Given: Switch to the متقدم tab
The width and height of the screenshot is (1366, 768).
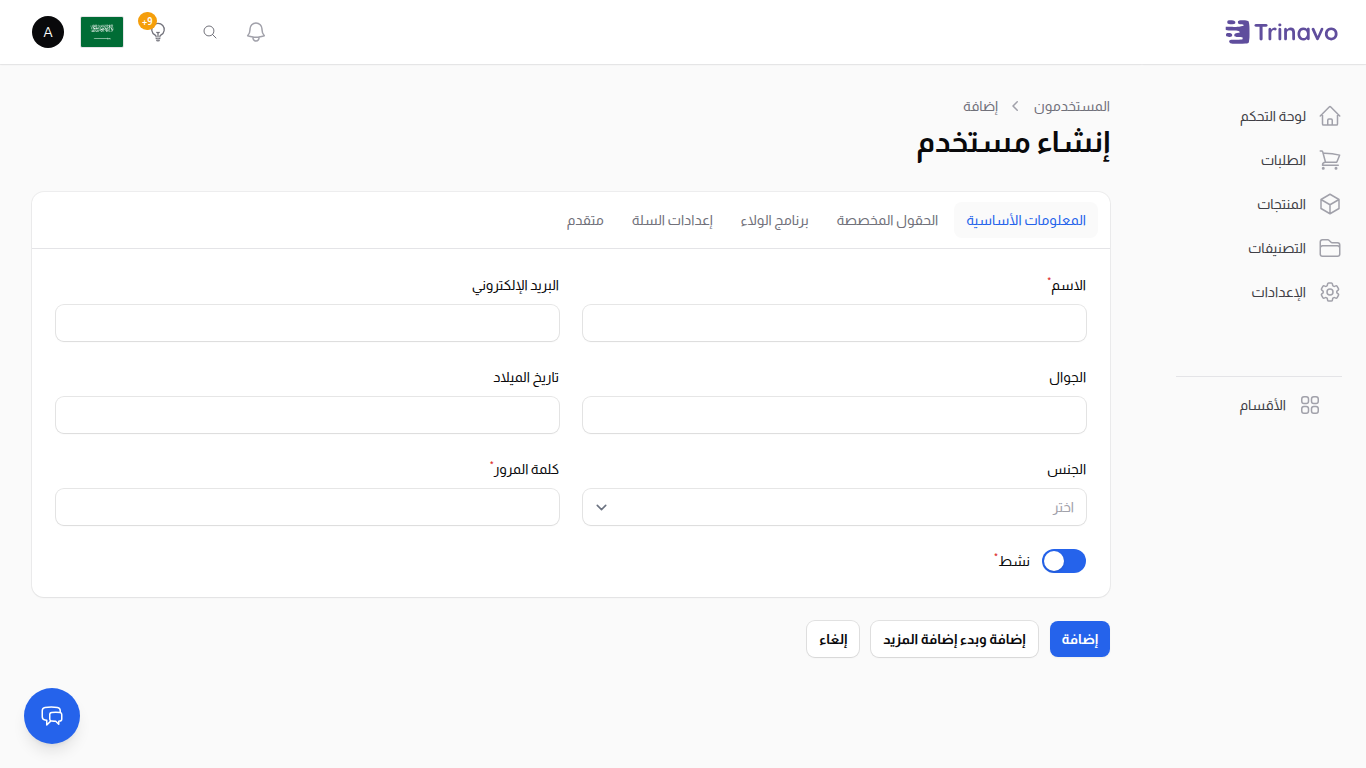Looking at the screenshot, I should point(585,220).
